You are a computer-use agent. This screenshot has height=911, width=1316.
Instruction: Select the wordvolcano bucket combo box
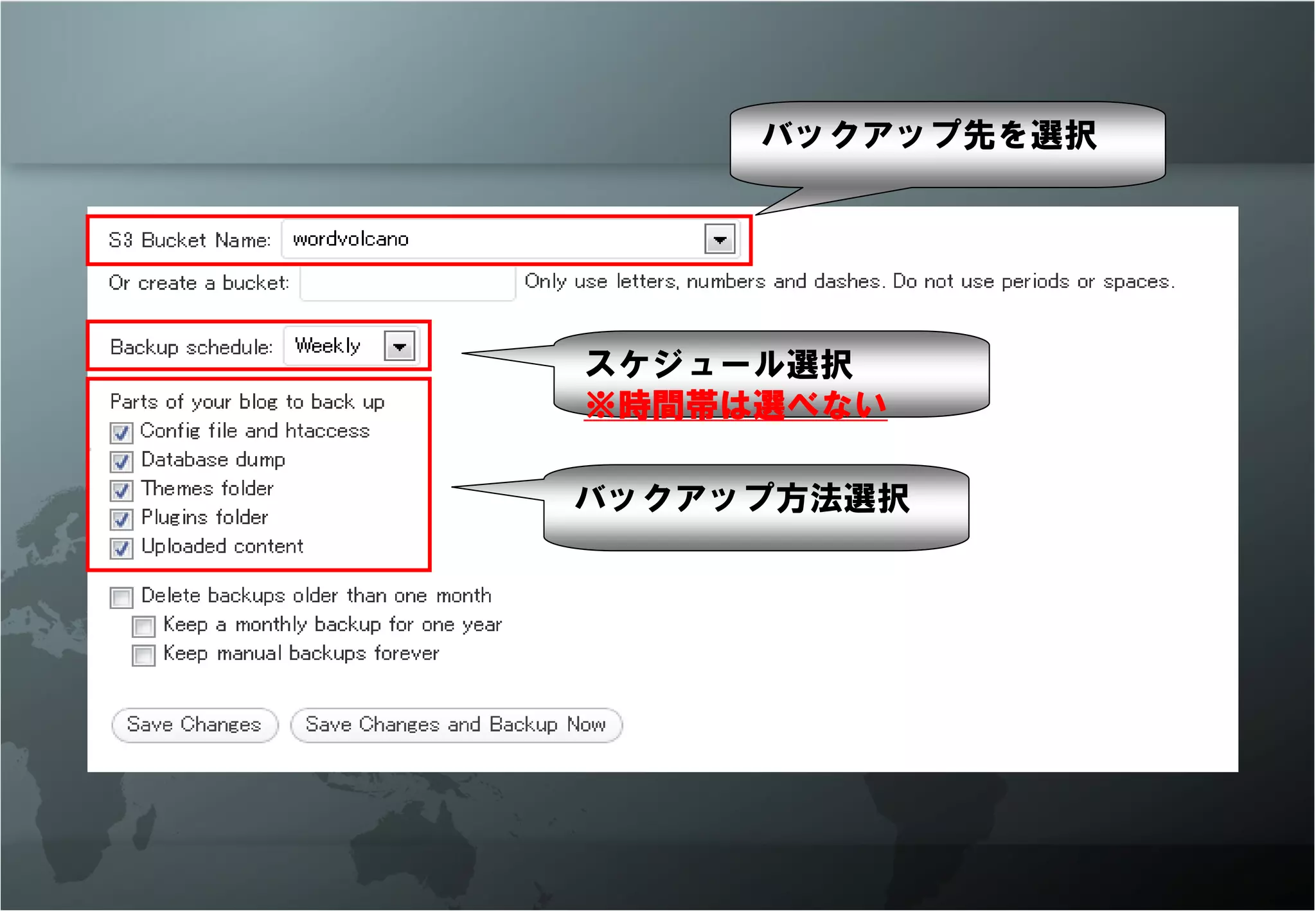(495, 240)
